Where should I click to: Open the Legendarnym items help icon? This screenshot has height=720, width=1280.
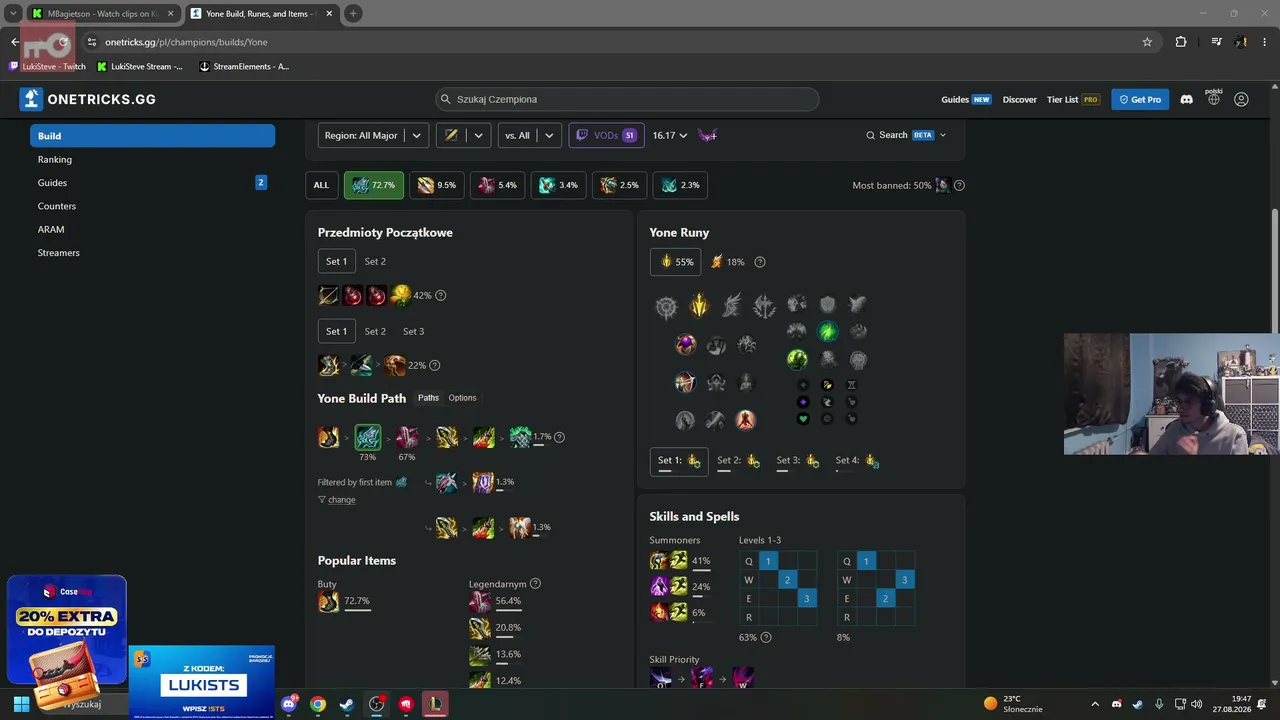[x=535, y=584]
